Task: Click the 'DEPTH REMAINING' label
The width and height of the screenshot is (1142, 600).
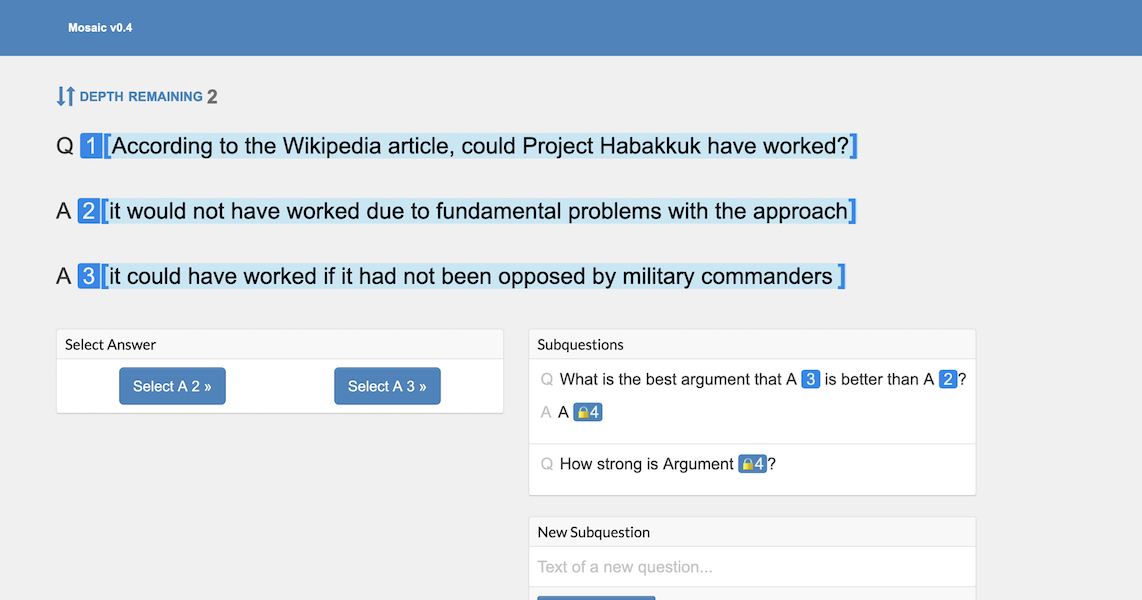Action: pos(141,97)
